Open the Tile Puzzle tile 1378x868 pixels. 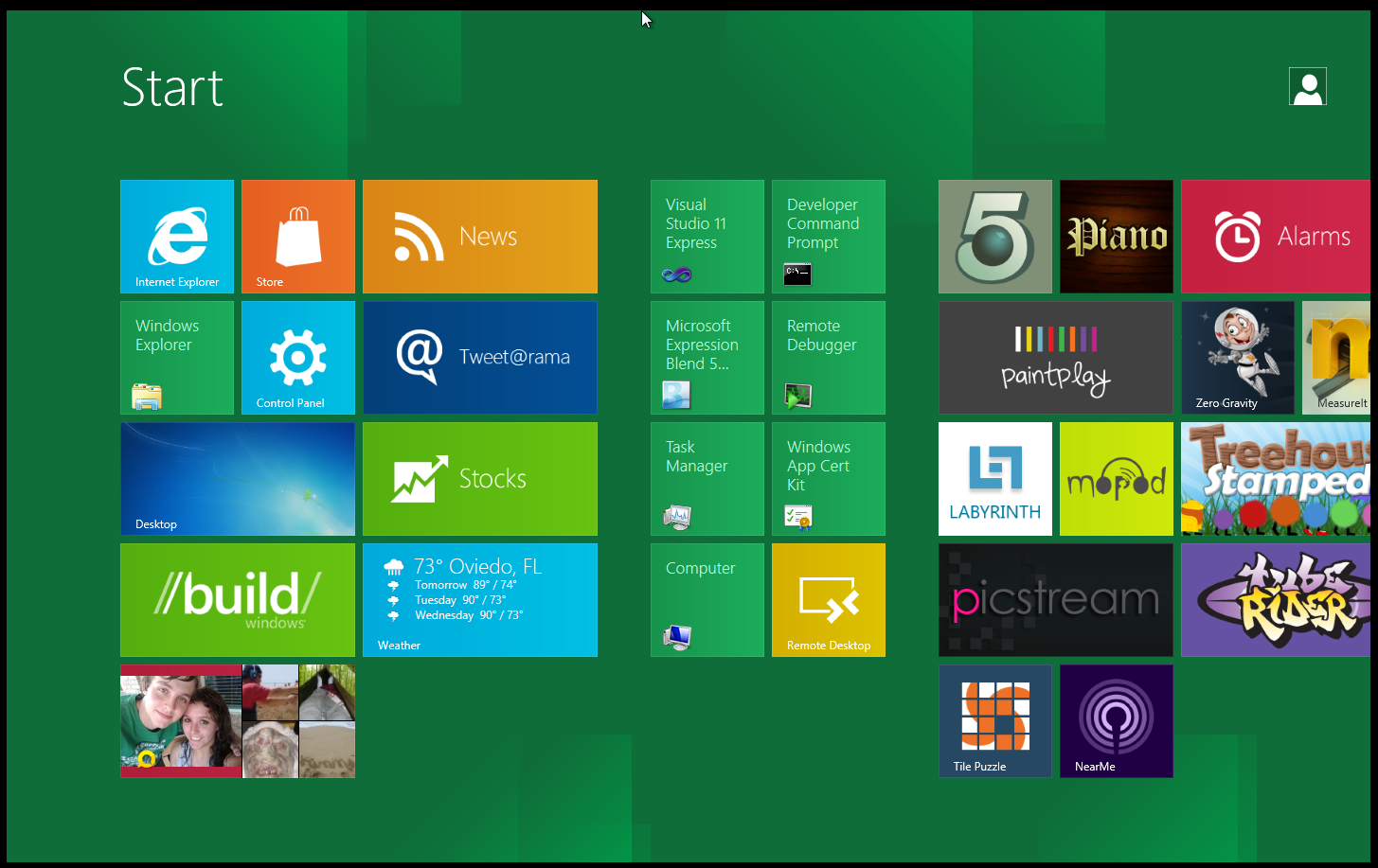[x=995, y=721]
